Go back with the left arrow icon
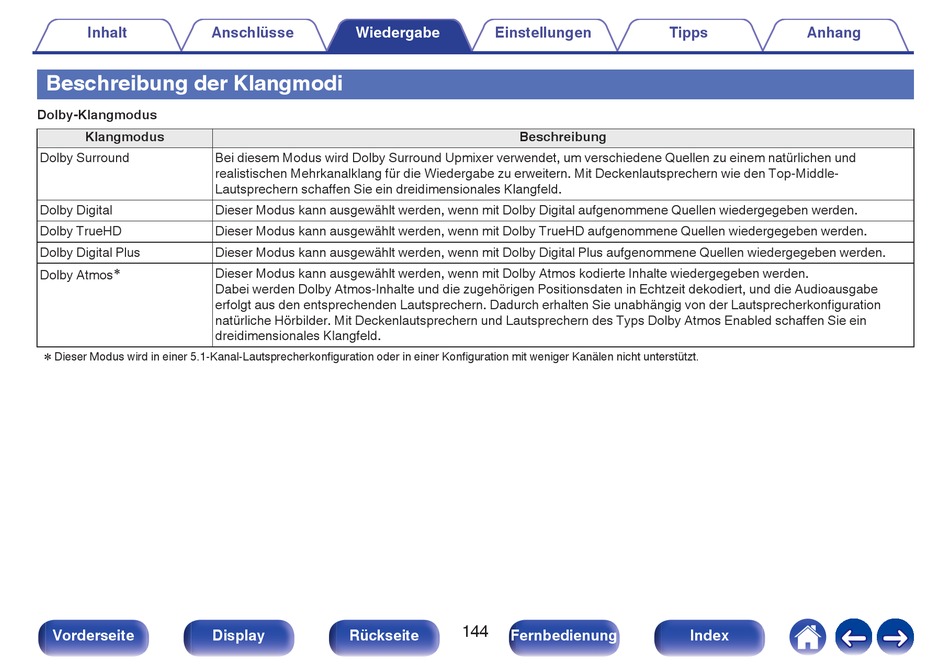950x665 pixels. point(853,637)
